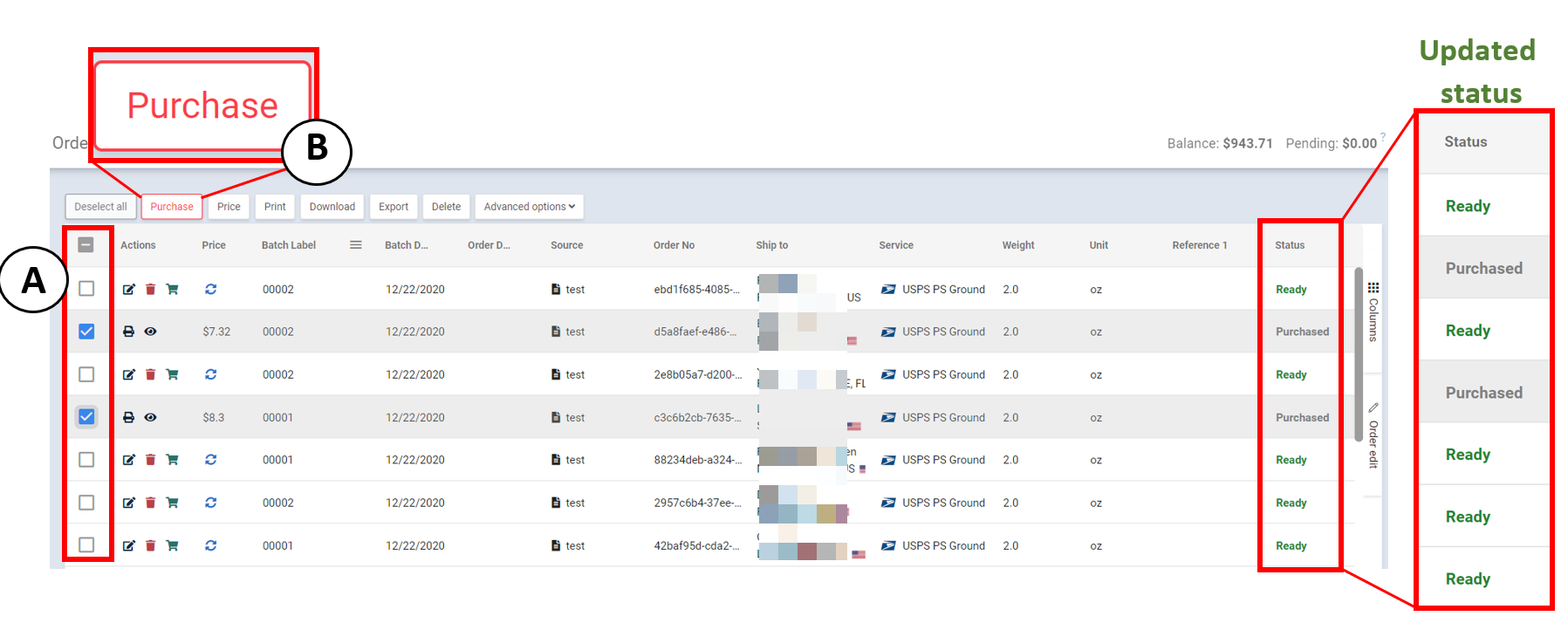
Task: Click cart icon for order 42baf95d-cda2
Action: (x=172, y=545)
